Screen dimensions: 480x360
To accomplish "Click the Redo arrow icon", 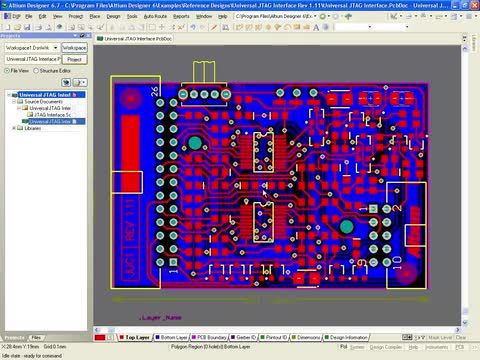I will pyautogui.click(x=202, y=27).
